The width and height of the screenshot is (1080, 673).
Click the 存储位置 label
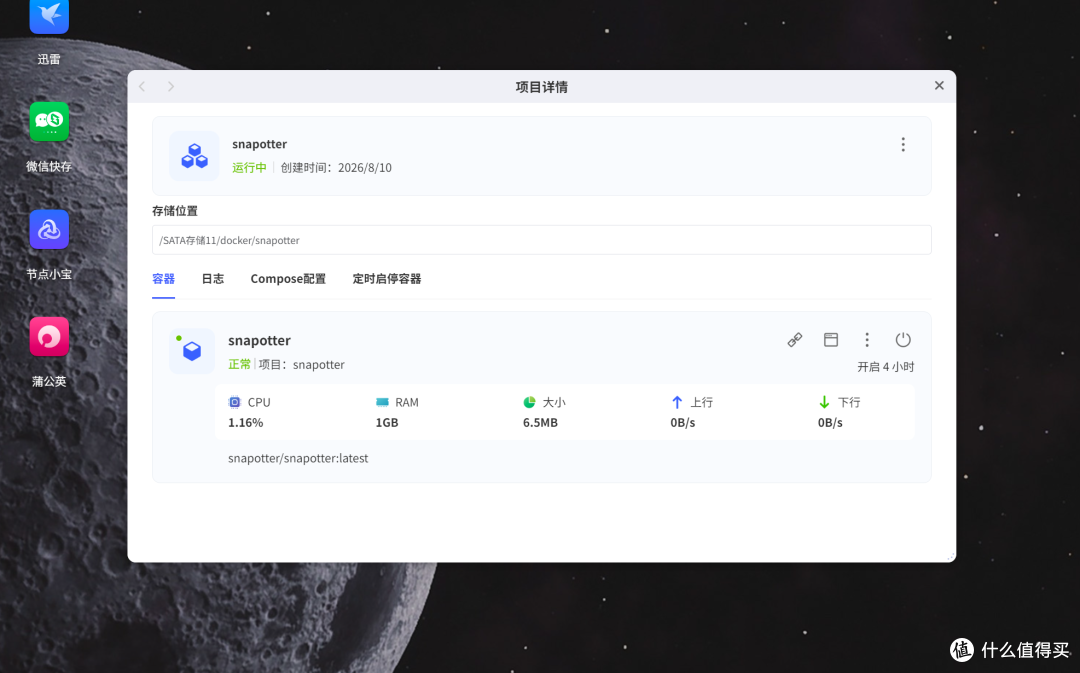(174, 211)
